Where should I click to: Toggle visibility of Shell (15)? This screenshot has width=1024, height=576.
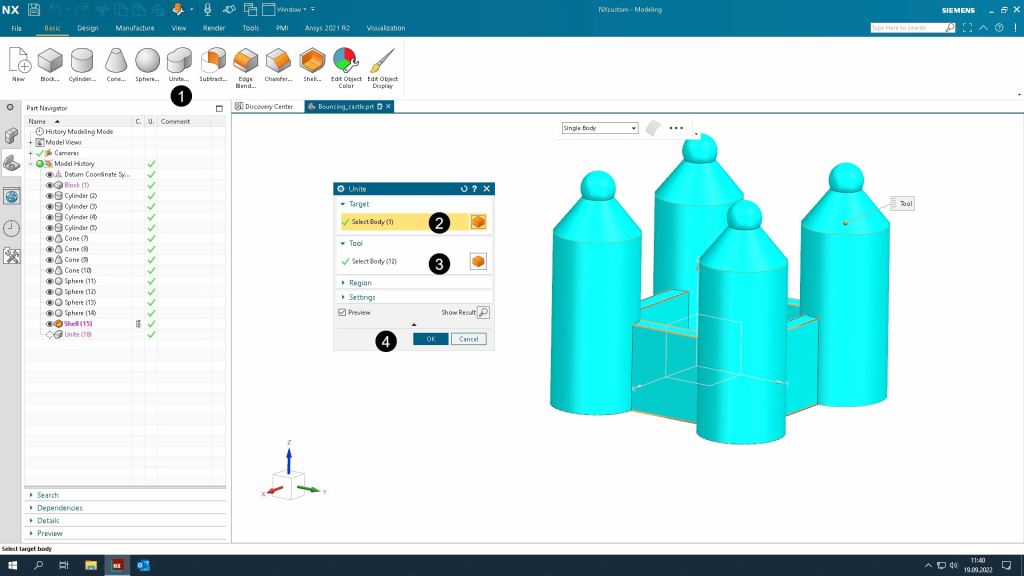tap(50, 324)
